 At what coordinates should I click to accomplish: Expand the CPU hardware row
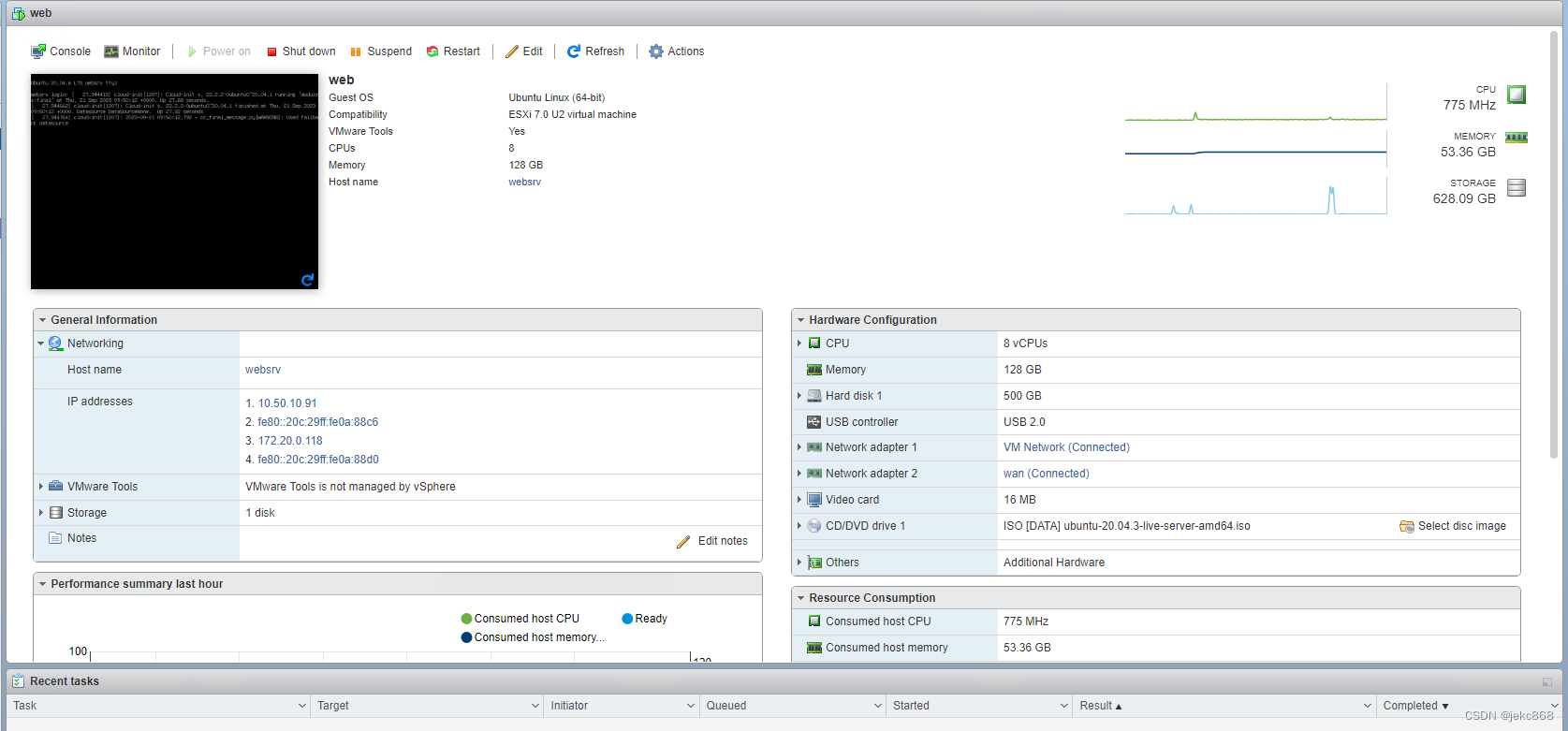799,344
